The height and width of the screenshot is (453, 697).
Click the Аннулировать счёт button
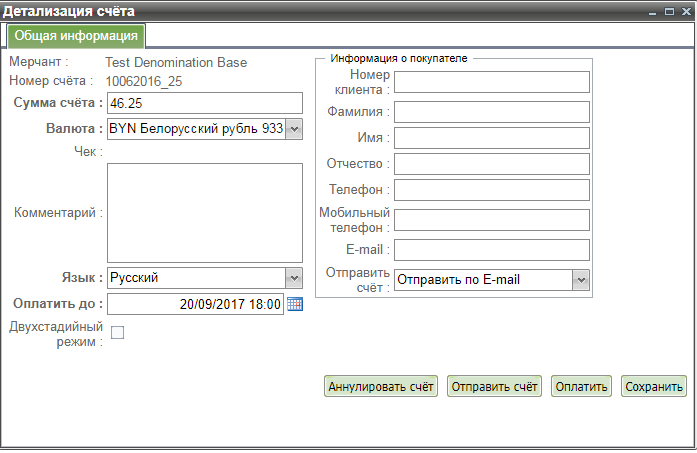[x=381, y=387]
